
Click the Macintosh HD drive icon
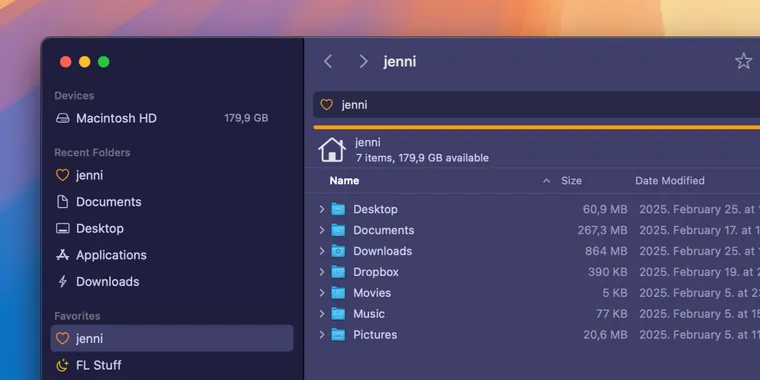coord(63,118)
